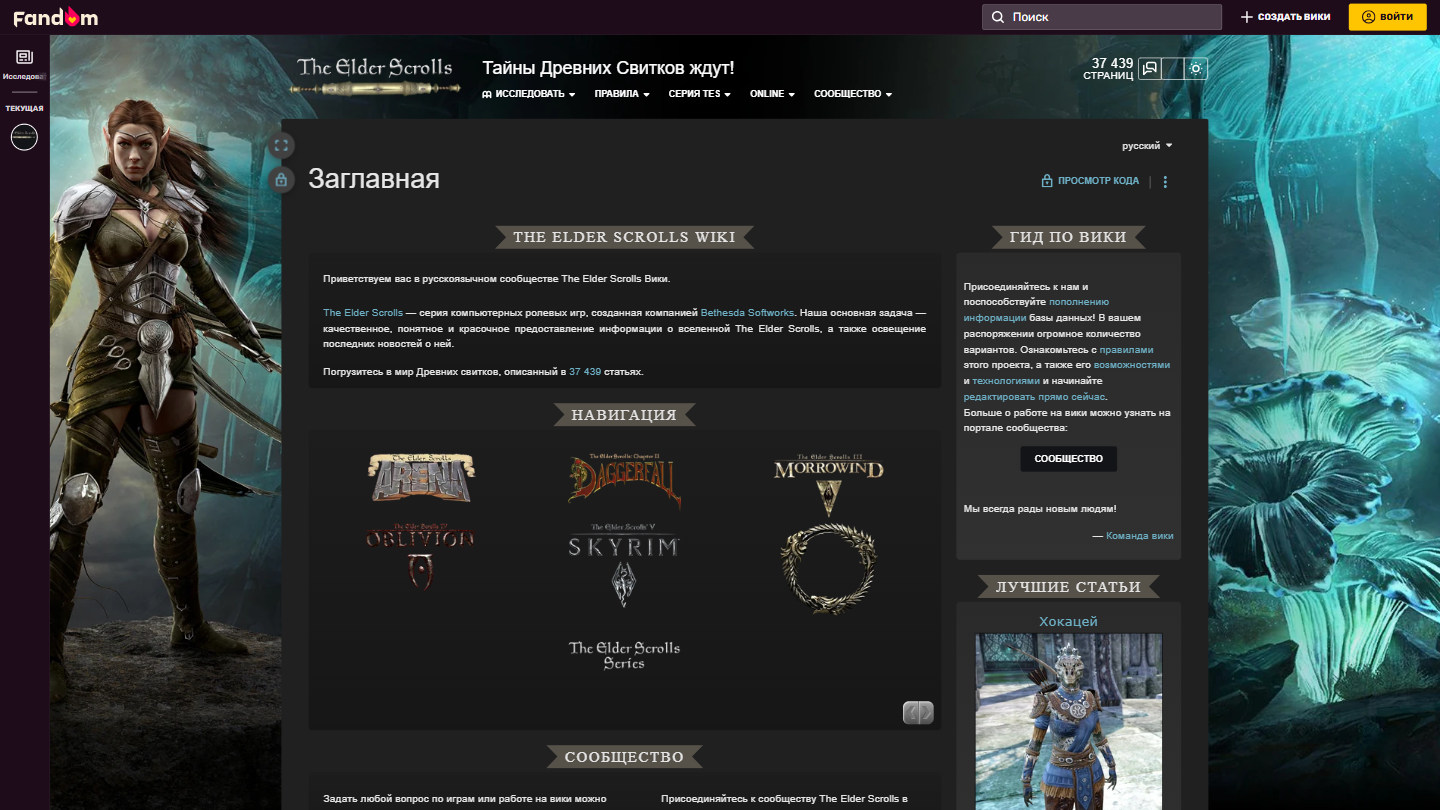Click the пополнению информации link
1440x810 pixels.
click(1036, 309)
